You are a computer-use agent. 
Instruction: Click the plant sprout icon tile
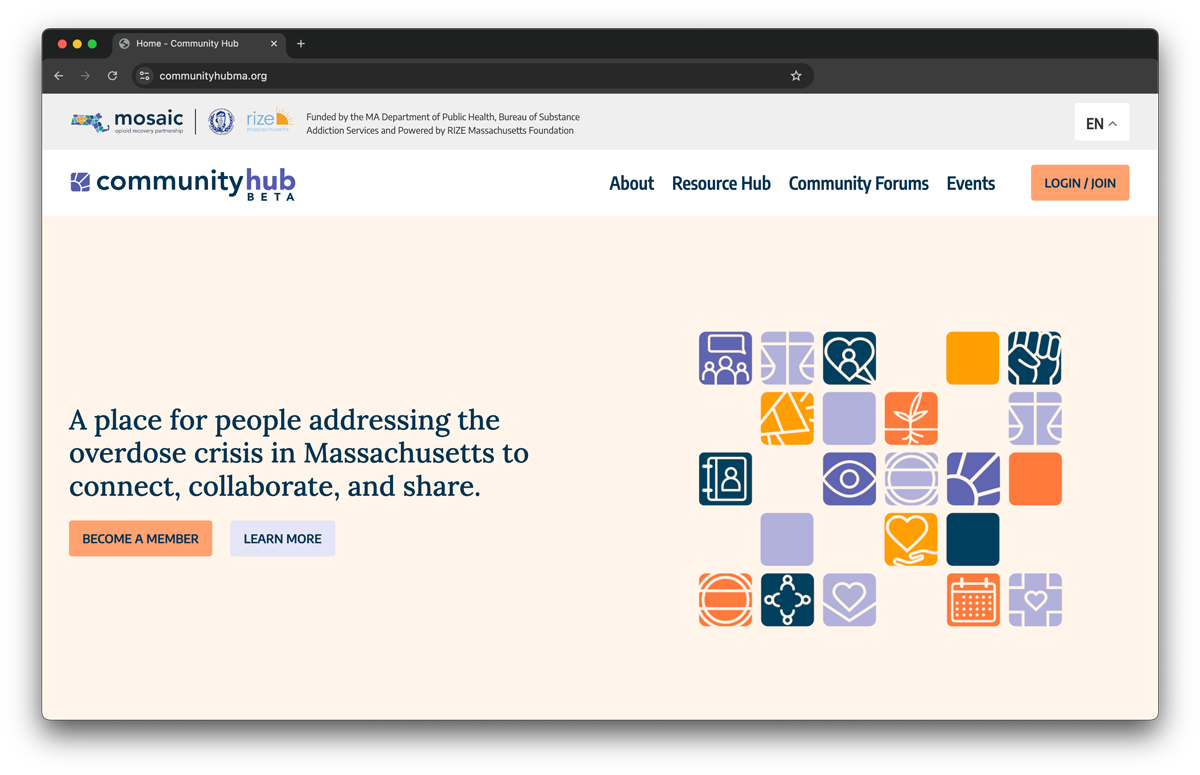point(910,418)
